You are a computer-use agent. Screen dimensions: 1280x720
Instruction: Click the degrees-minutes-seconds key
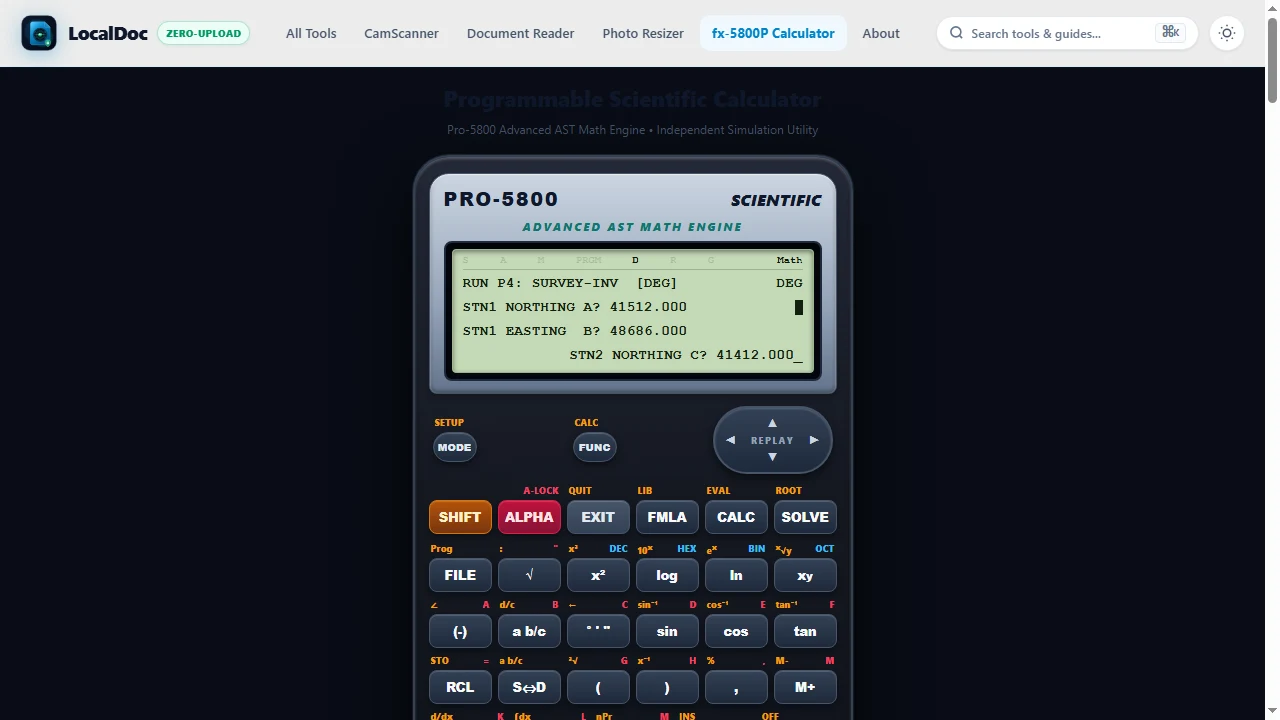(x=598, y=631)
